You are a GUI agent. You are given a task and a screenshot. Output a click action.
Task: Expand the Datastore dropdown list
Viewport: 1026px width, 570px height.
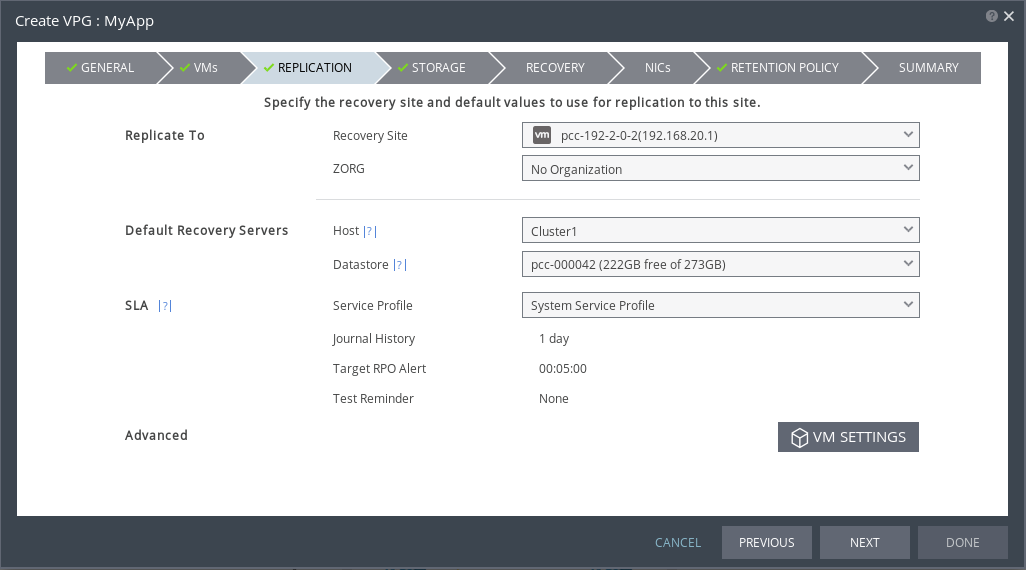point(720,264)
